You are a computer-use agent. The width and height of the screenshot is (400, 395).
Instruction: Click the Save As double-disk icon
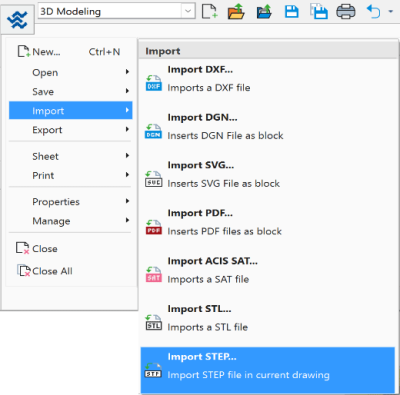[x=319, y=12]
